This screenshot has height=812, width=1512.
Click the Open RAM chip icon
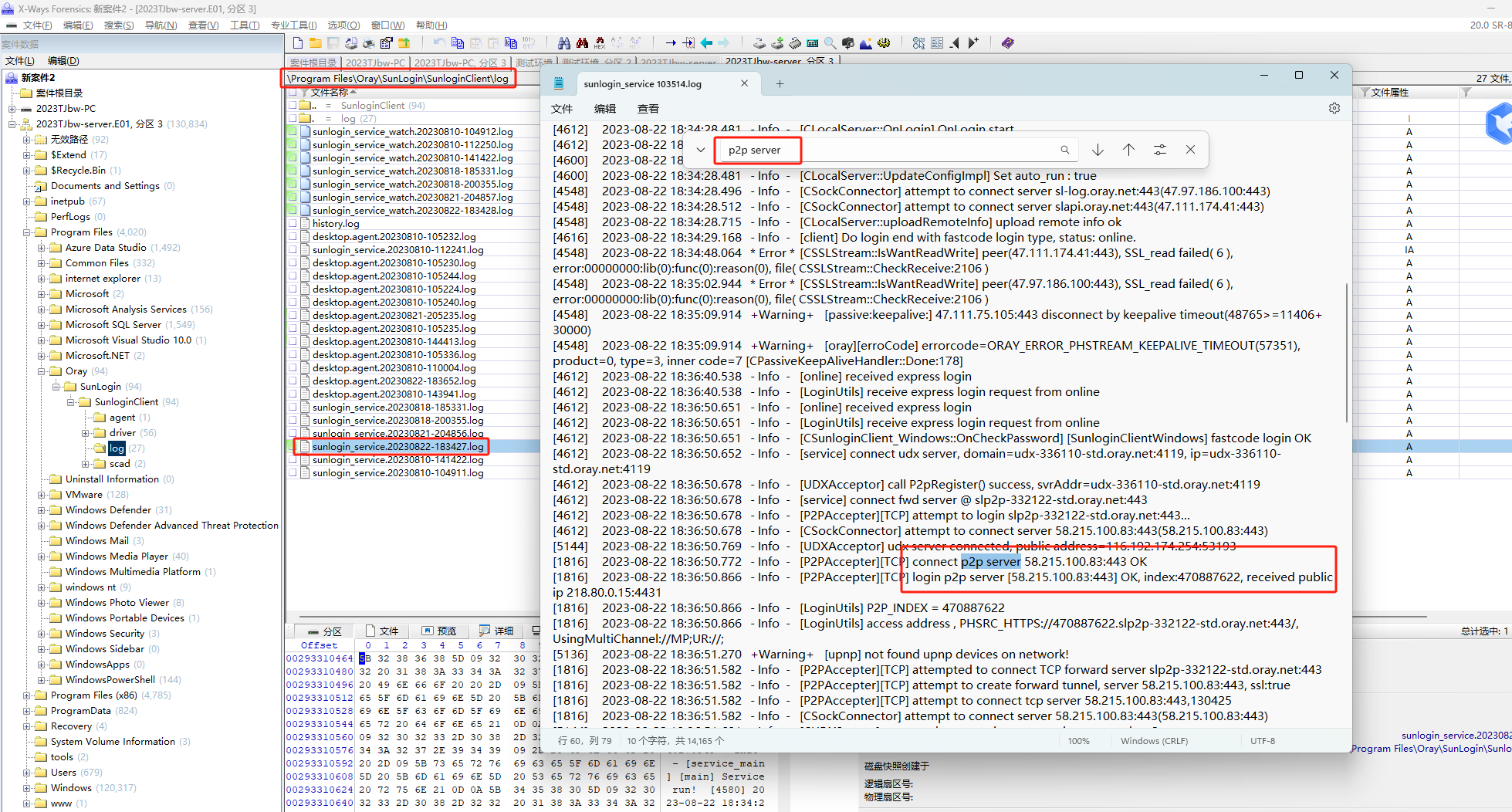click(x=795, y=43)
